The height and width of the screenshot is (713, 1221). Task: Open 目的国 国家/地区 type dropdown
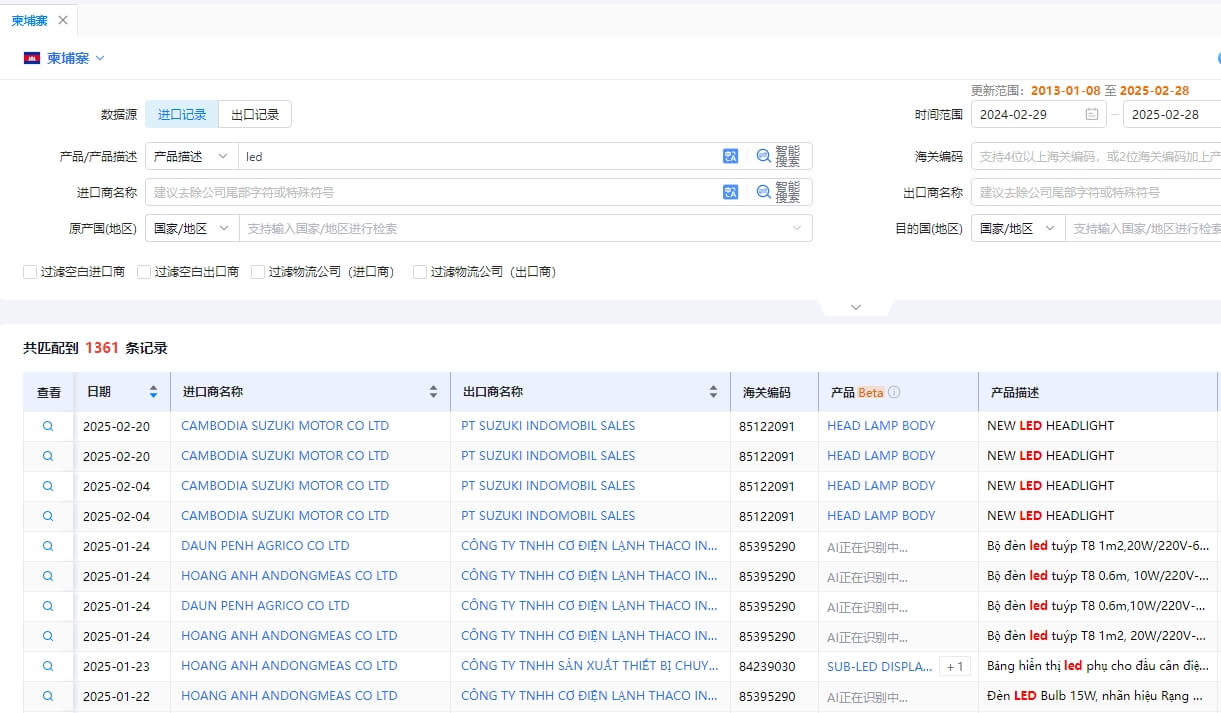coord(1018,228)
